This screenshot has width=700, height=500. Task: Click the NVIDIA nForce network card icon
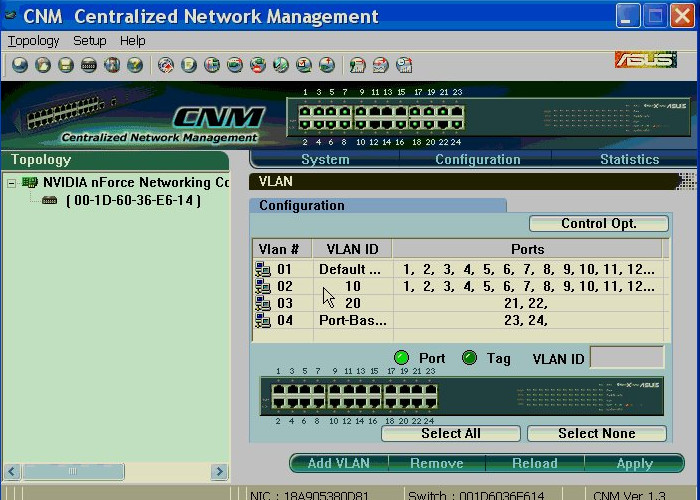[x=30, y=182]
